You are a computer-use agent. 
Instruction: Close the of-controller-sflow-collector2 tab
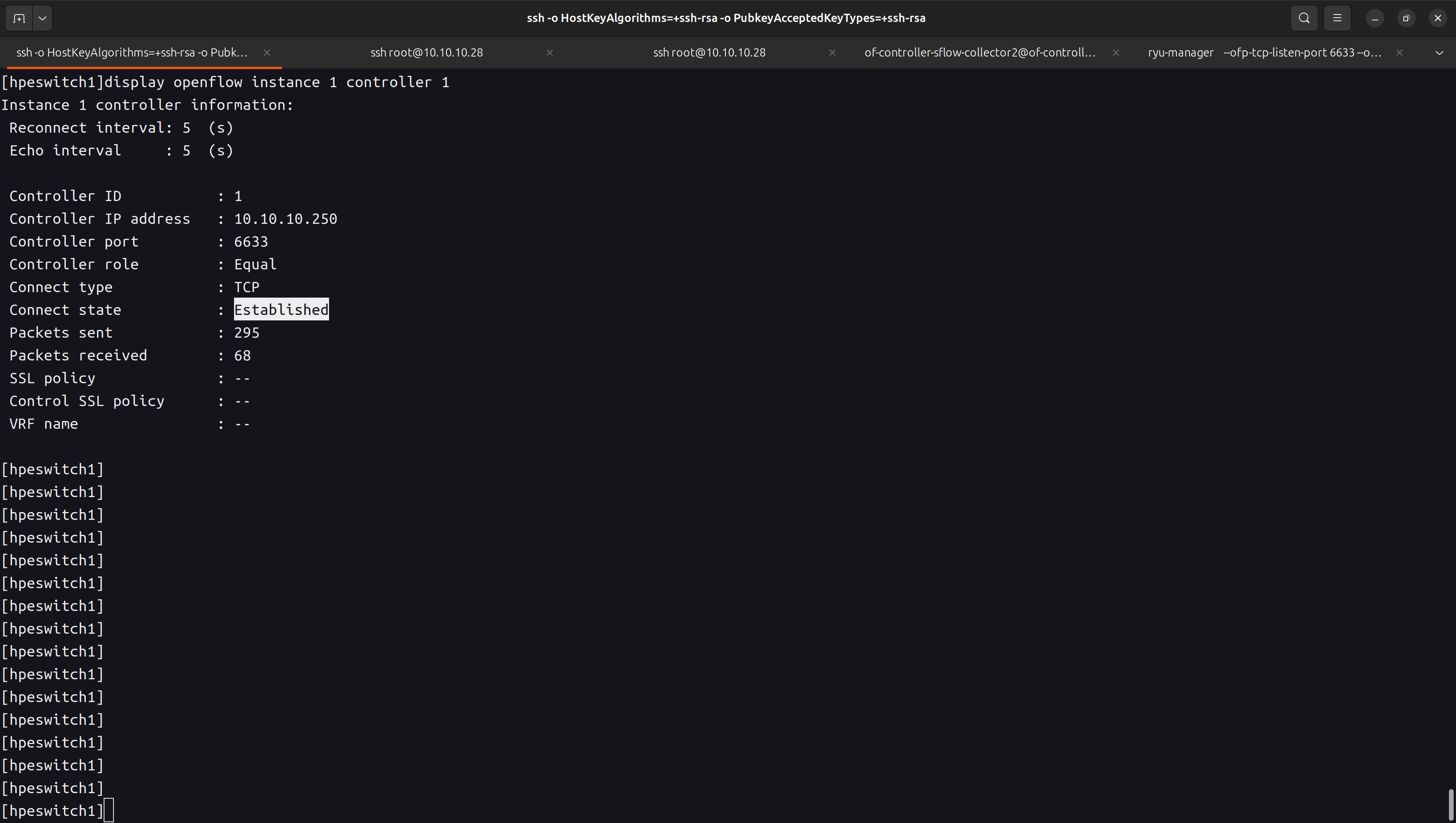pos(1115,53)
